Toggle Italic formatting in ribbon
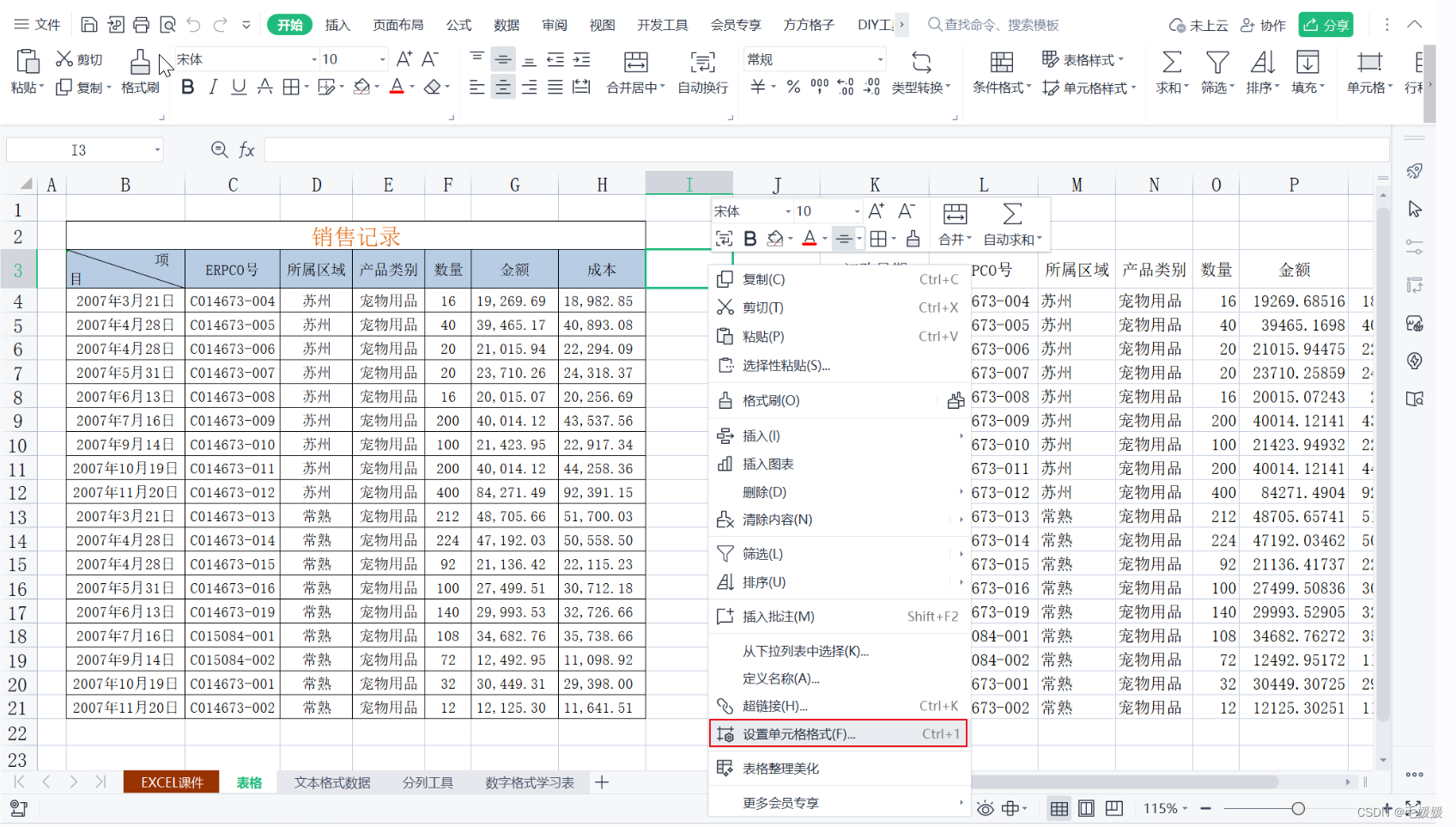 213,87
